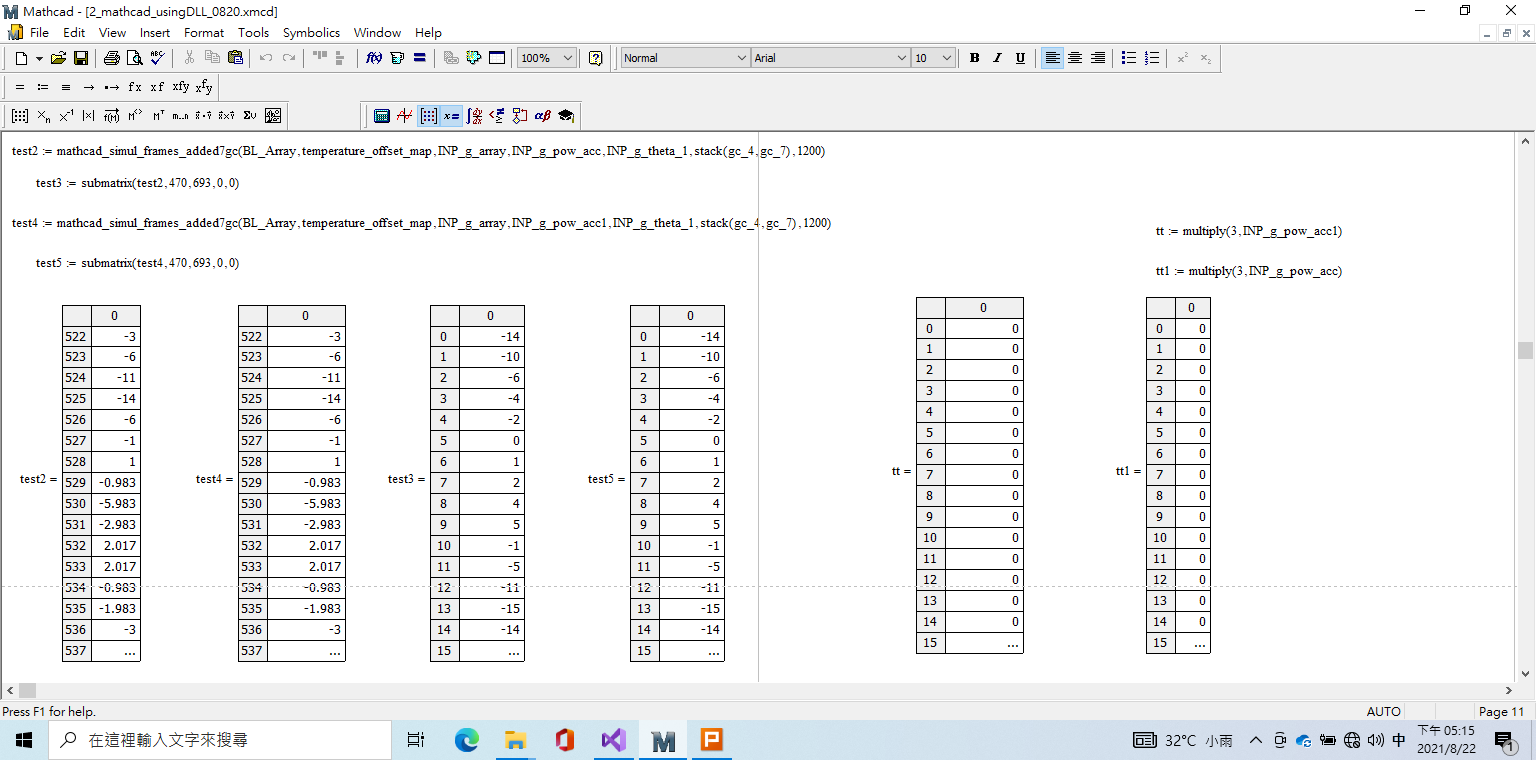1536x760 pixels.
Task: Click the Insert Unit measuring cup icon
Action: [396, 58]
